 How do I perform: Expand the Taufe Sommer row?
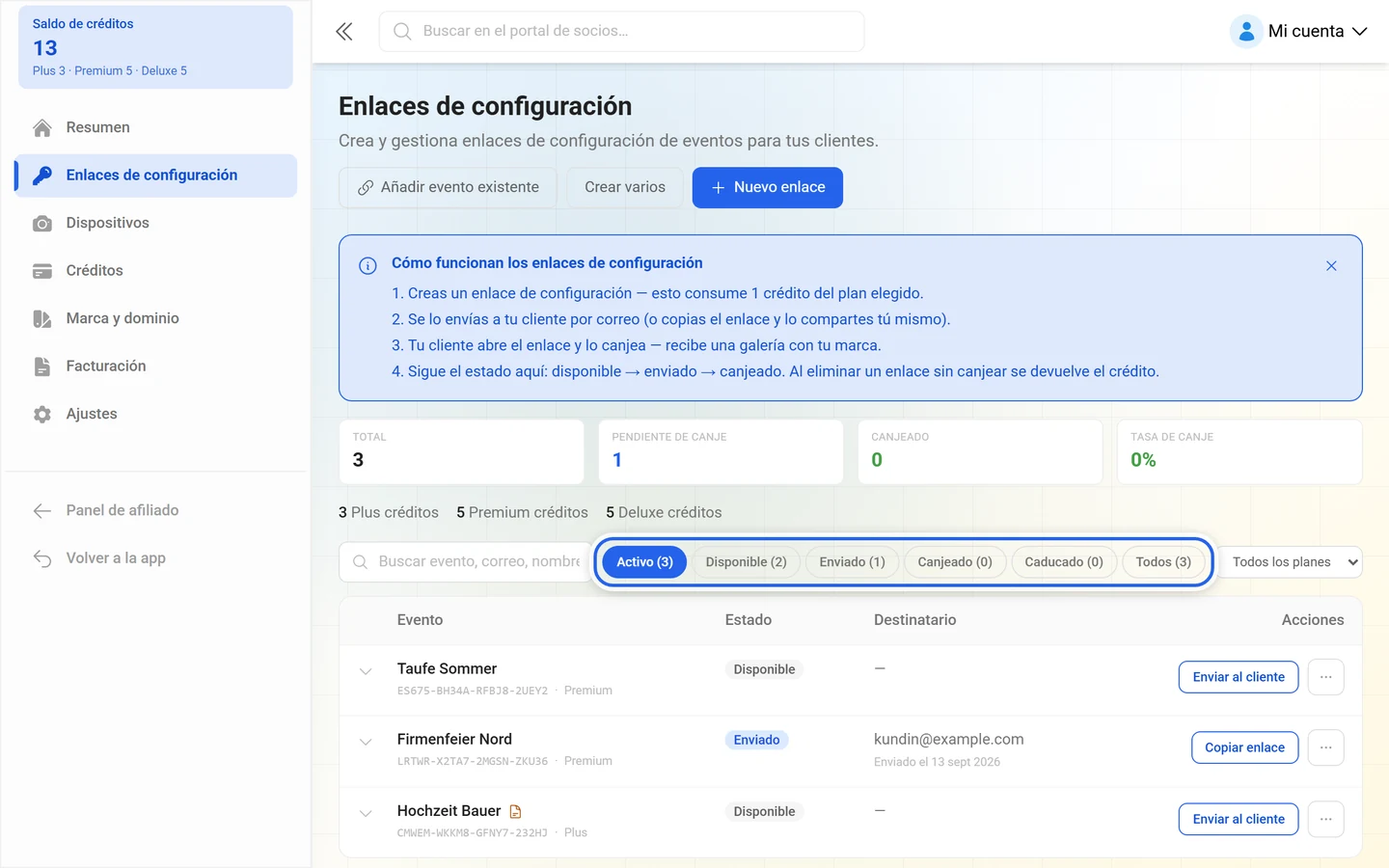[x=366, y=671]
